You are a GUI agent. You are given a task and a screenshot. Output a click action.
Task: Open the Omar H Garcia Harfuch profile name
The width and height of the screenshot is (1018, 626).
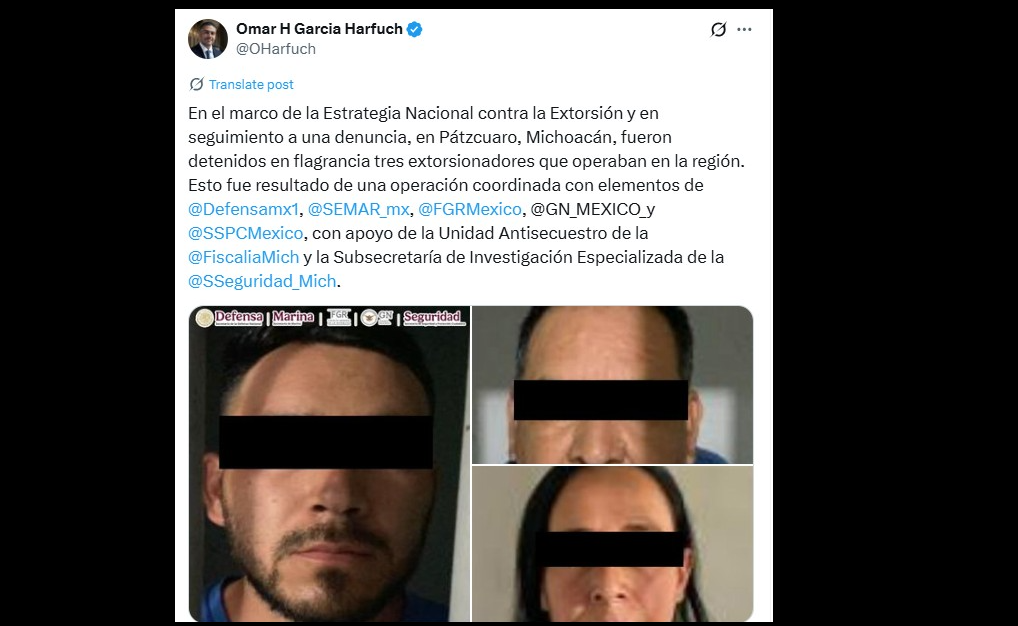pyautogui.click(x=319, y=29)
